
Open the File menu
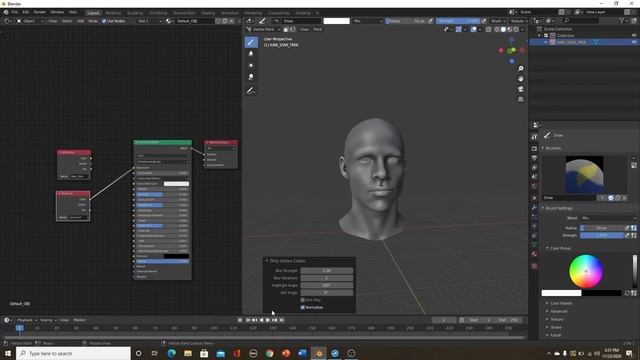point(15,12)
